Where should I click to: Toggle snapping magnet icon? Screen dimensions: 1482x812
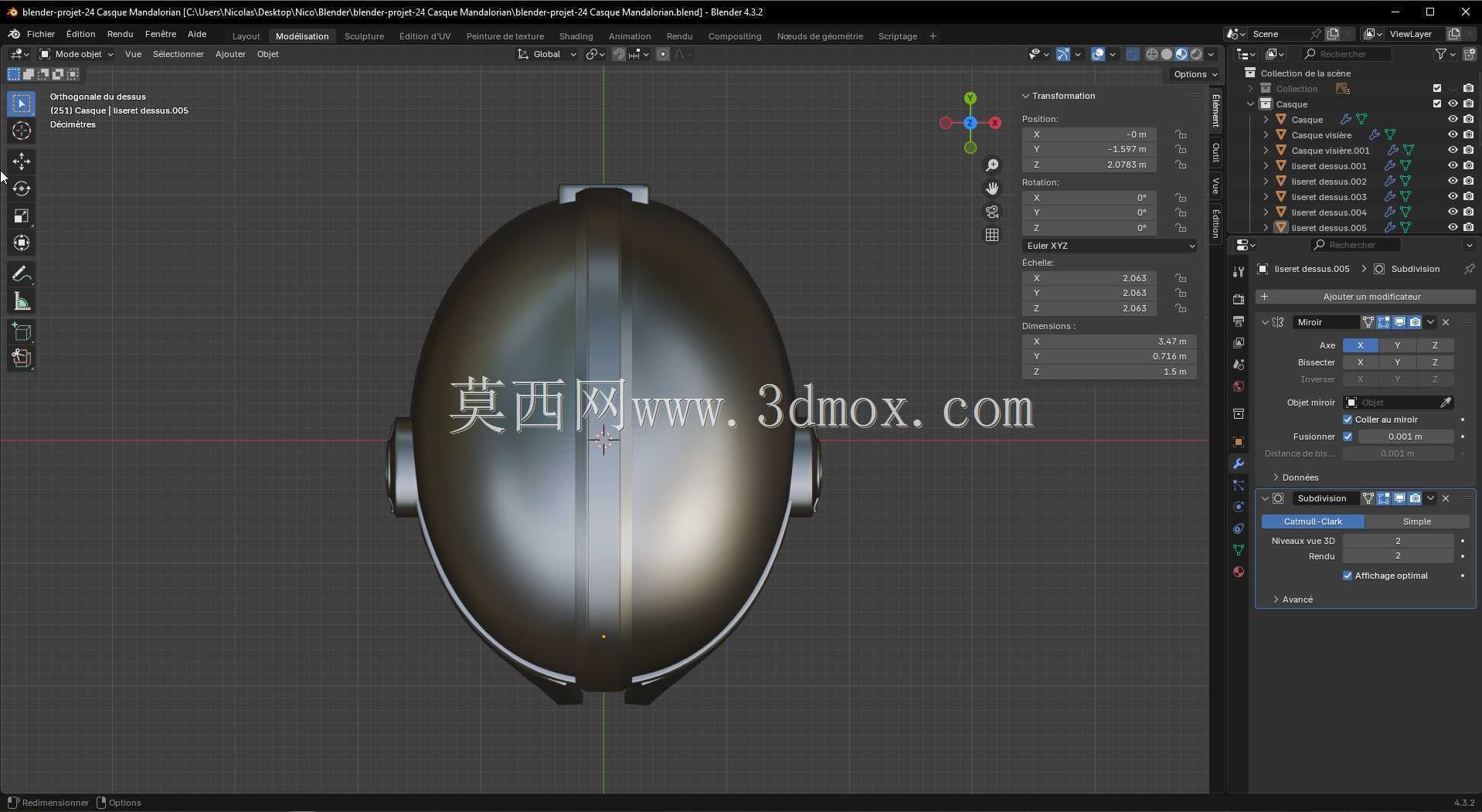pyautogui.click(x=619, y=54)
